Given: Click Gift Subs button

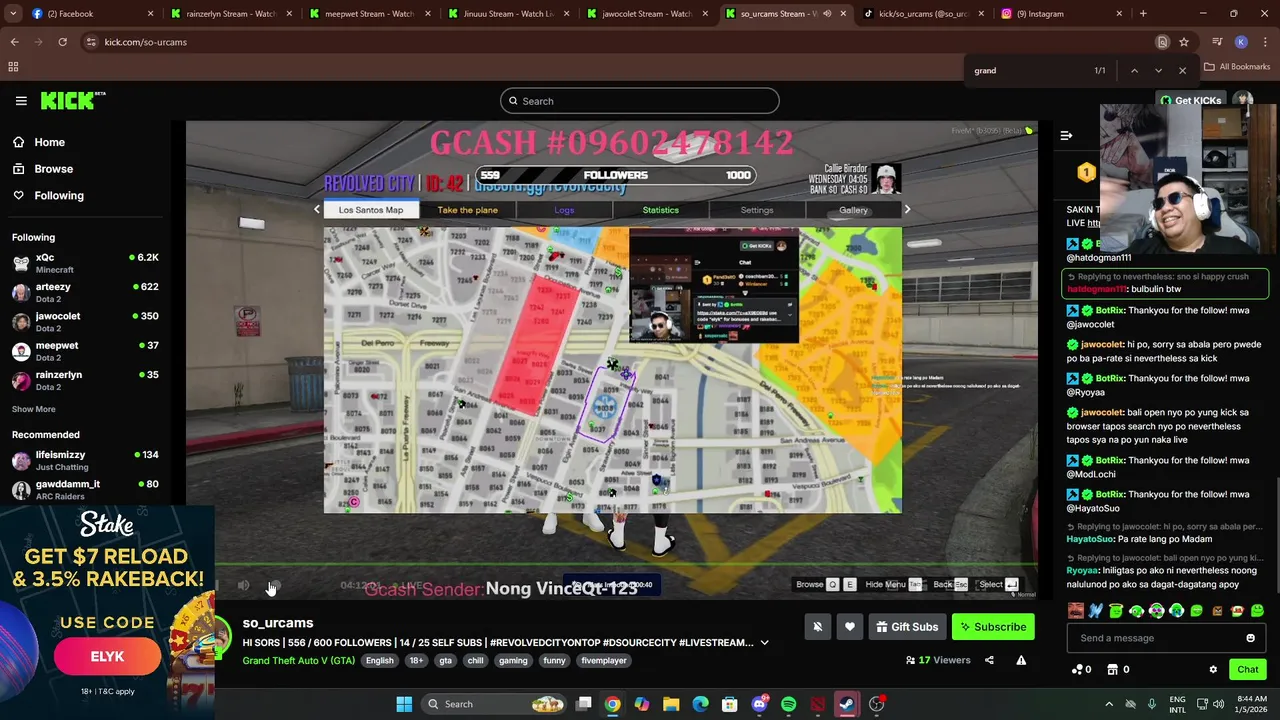Looking at the screenshot, I should [907, 627].
